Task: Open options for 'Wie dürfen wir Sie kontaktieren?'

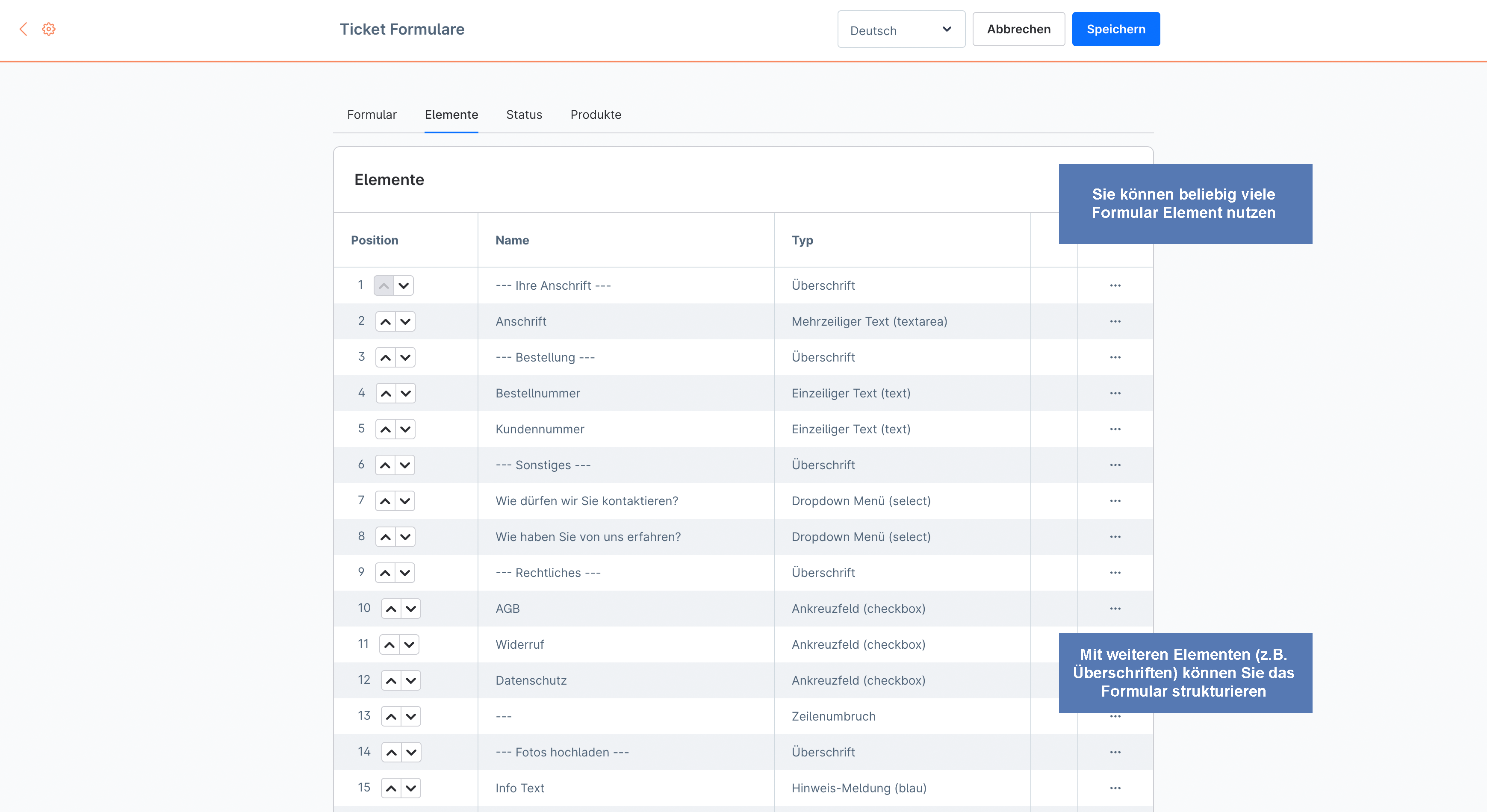Action: (x=1115, y=501)
